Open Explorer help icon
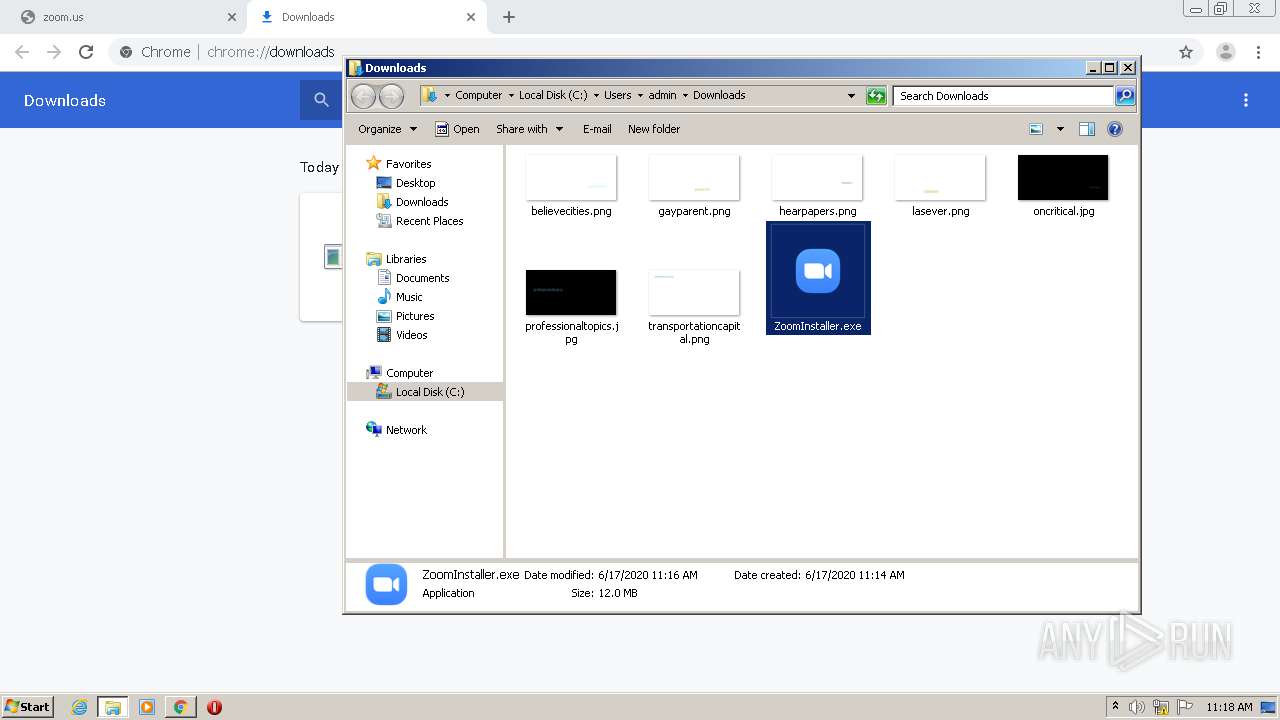 1115,129
